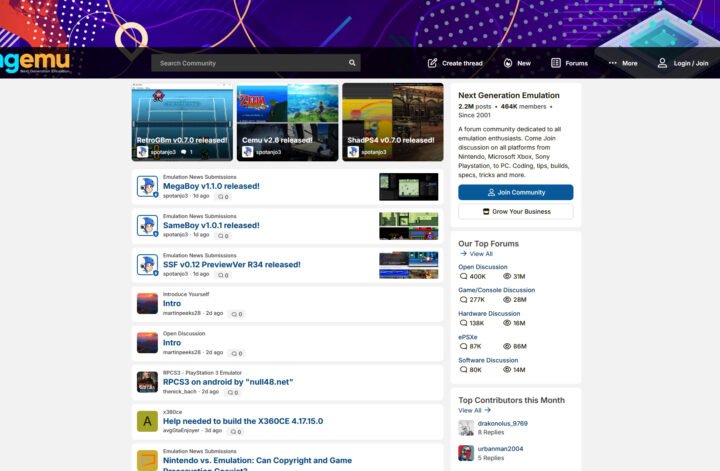
Task: Open drakonolus_9769 contributor profile name
Action: 503,423
